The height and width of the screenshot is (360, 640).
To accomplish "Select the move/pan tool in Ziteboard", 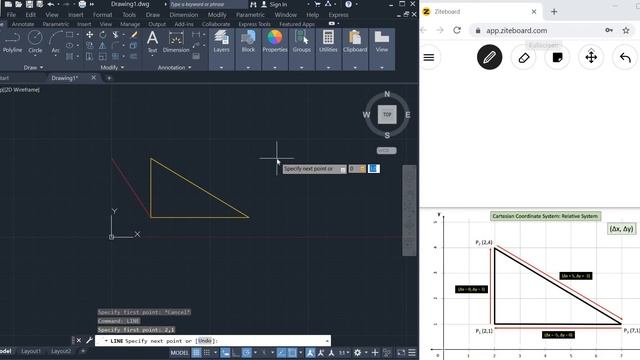I will [591, 57].
